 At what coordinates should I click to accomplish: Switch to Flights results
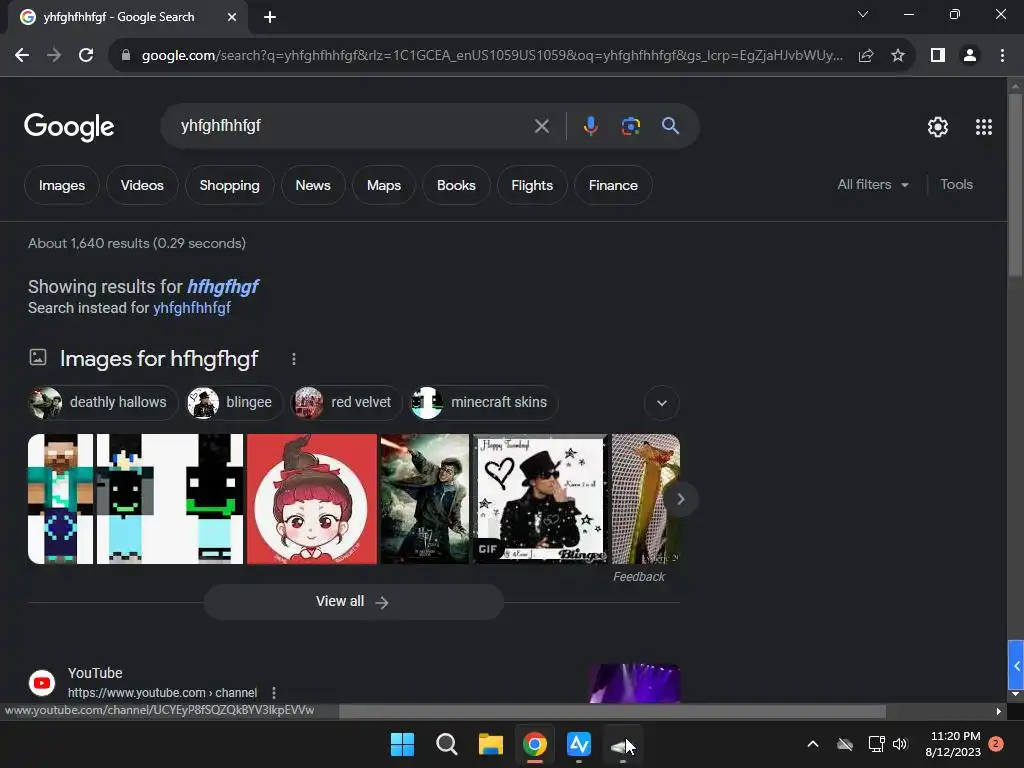pyautogui.click(x=532, y=185)
